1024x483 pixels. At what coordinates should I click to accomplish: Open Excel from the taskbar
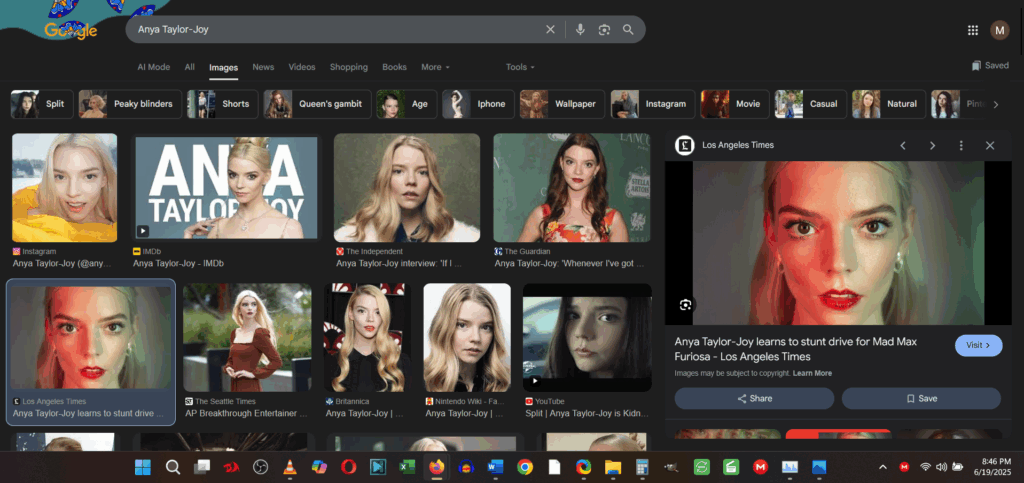click(407, 467)
